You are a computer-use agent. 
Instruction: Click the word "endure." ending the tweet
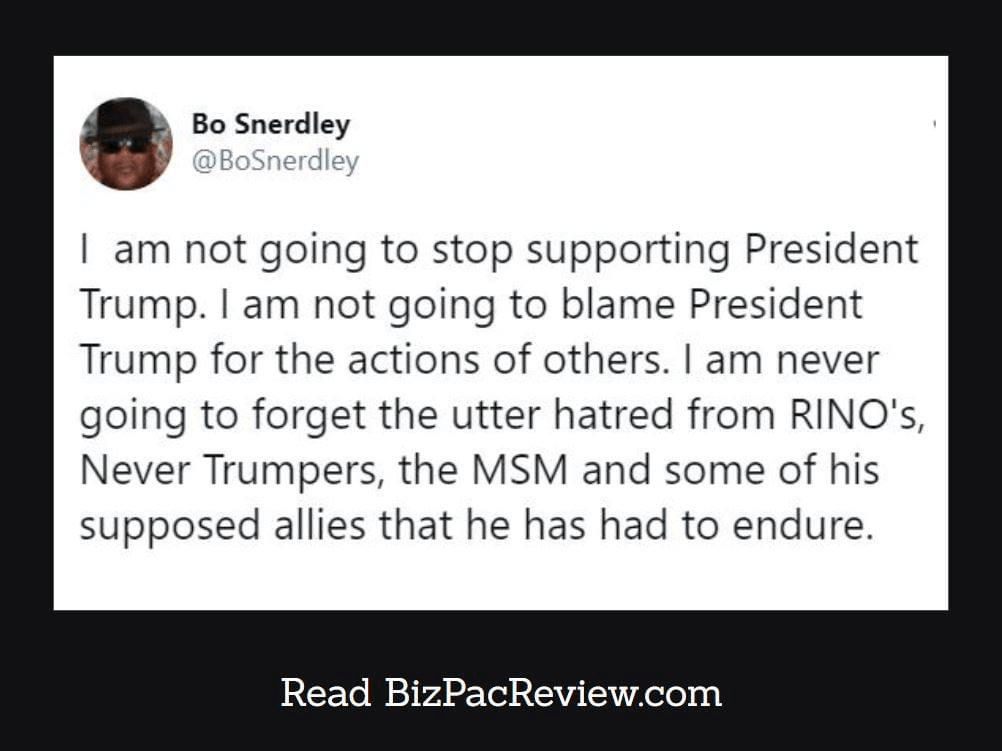(806, 524)
